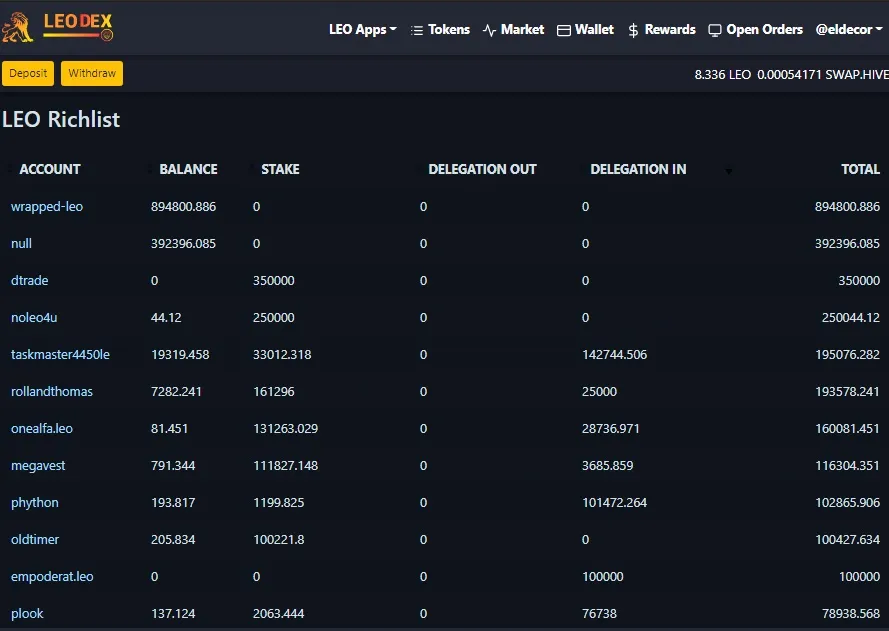Viewport: 889px width, 631px height.
Task: Open the phython account link
Action: pyautogui.click(x=35, y=502)
